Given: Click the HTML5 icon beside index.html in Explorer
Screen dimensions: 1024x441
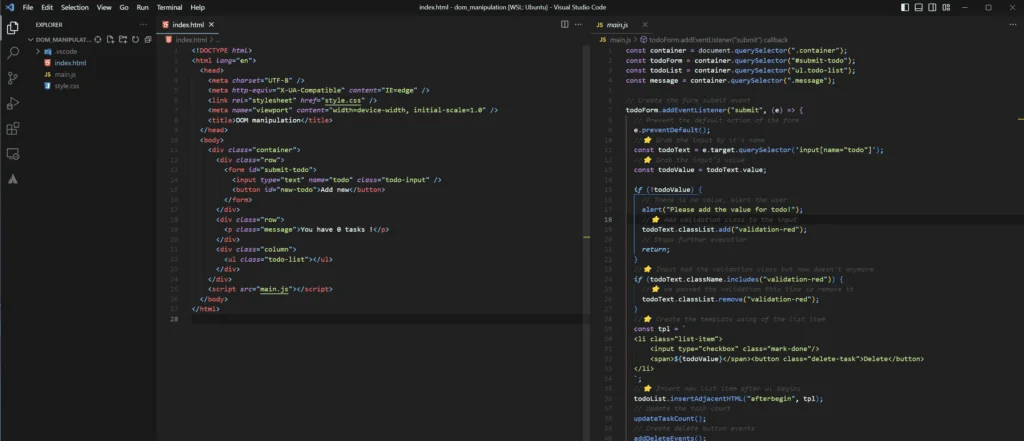Looking at the screenshot, I should [47, 63].
